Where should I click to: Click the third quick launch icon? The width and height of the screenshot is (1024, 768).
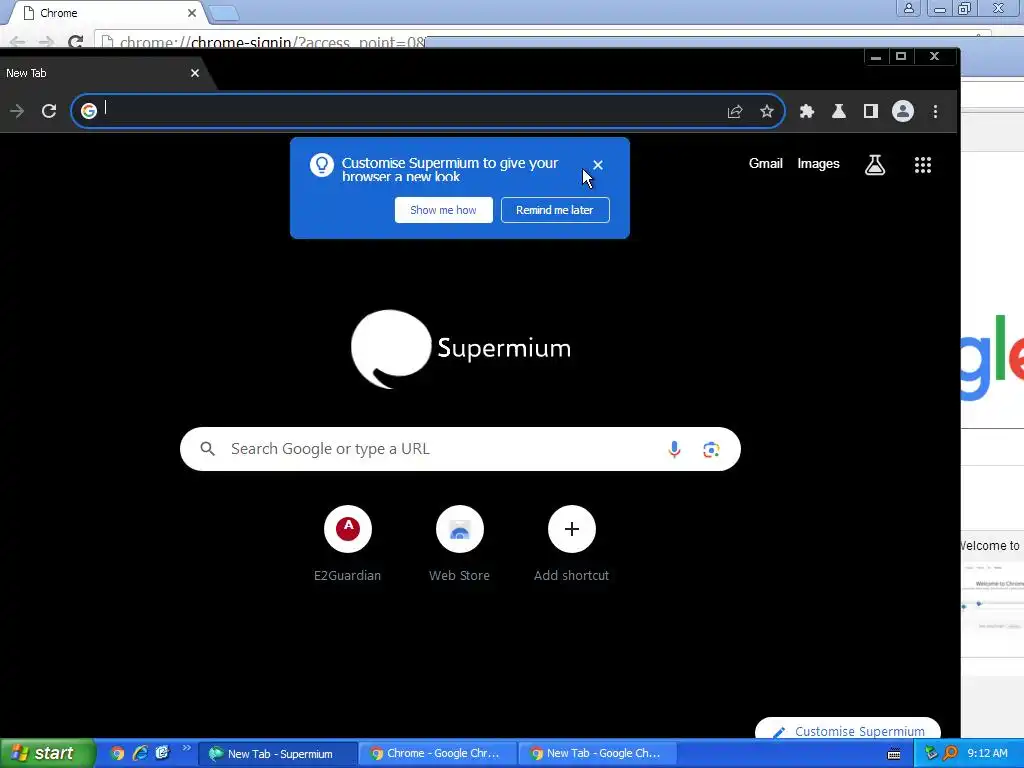tap(162, 754)
